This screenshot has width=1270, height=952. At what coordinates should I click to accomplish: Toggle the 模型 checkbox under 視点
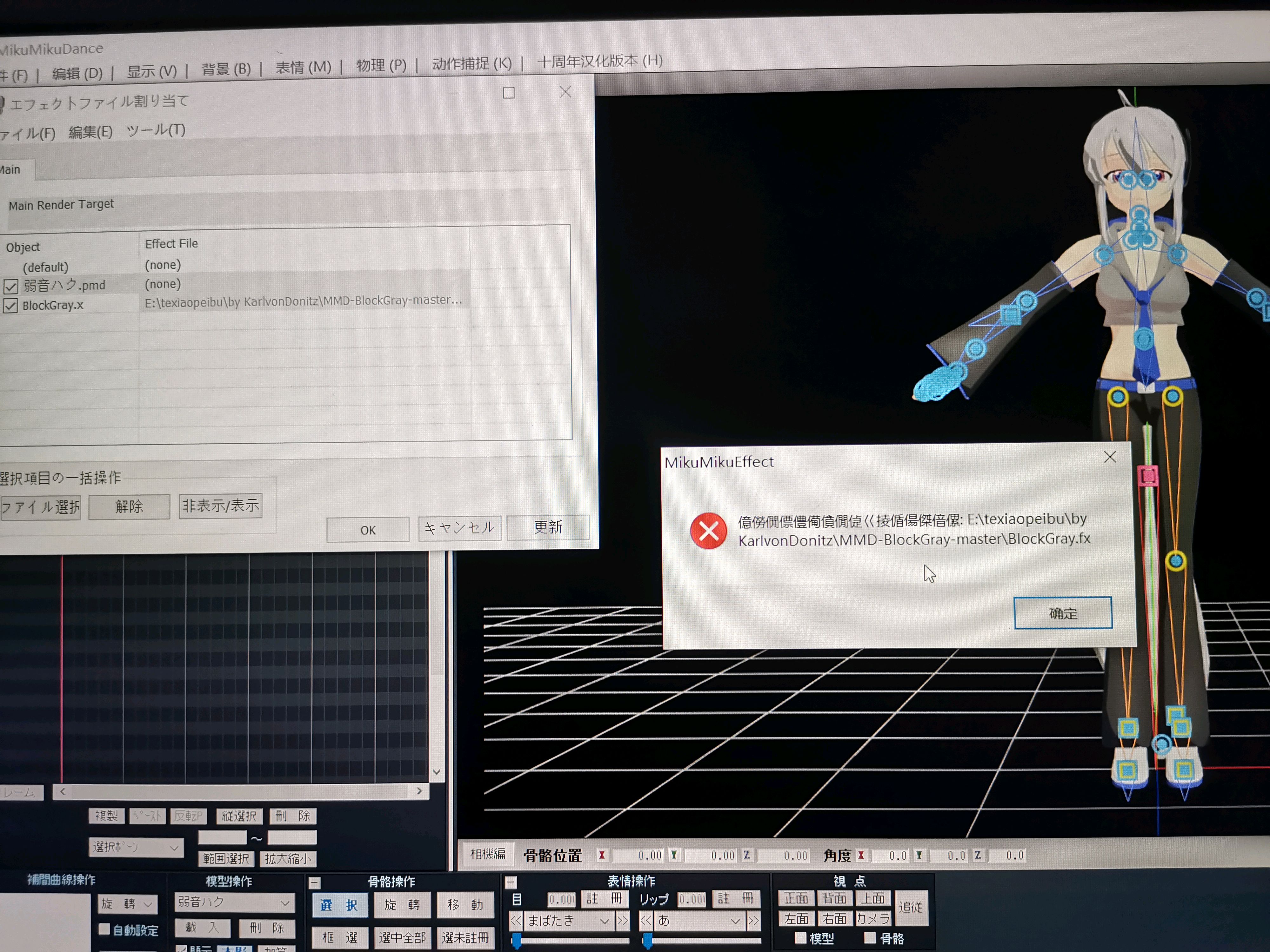point(801,938)
